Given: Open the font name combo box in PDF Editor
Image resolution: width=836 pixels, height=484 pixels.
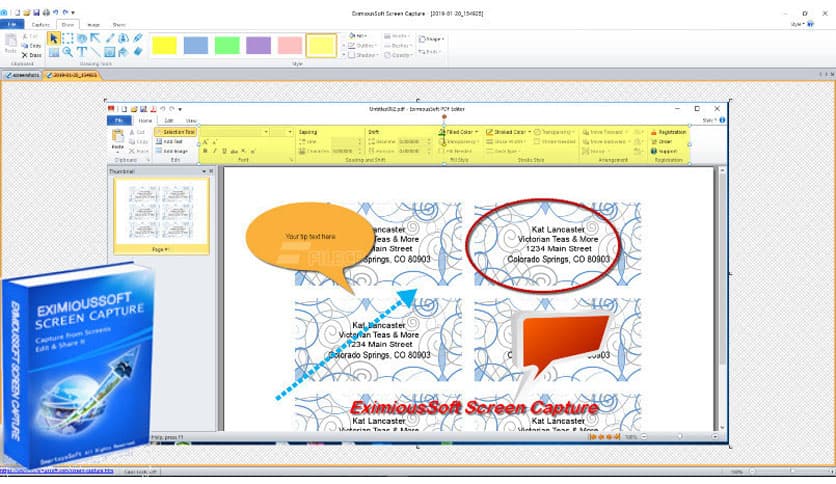Looking at the screenshot, I should (235, 132).
